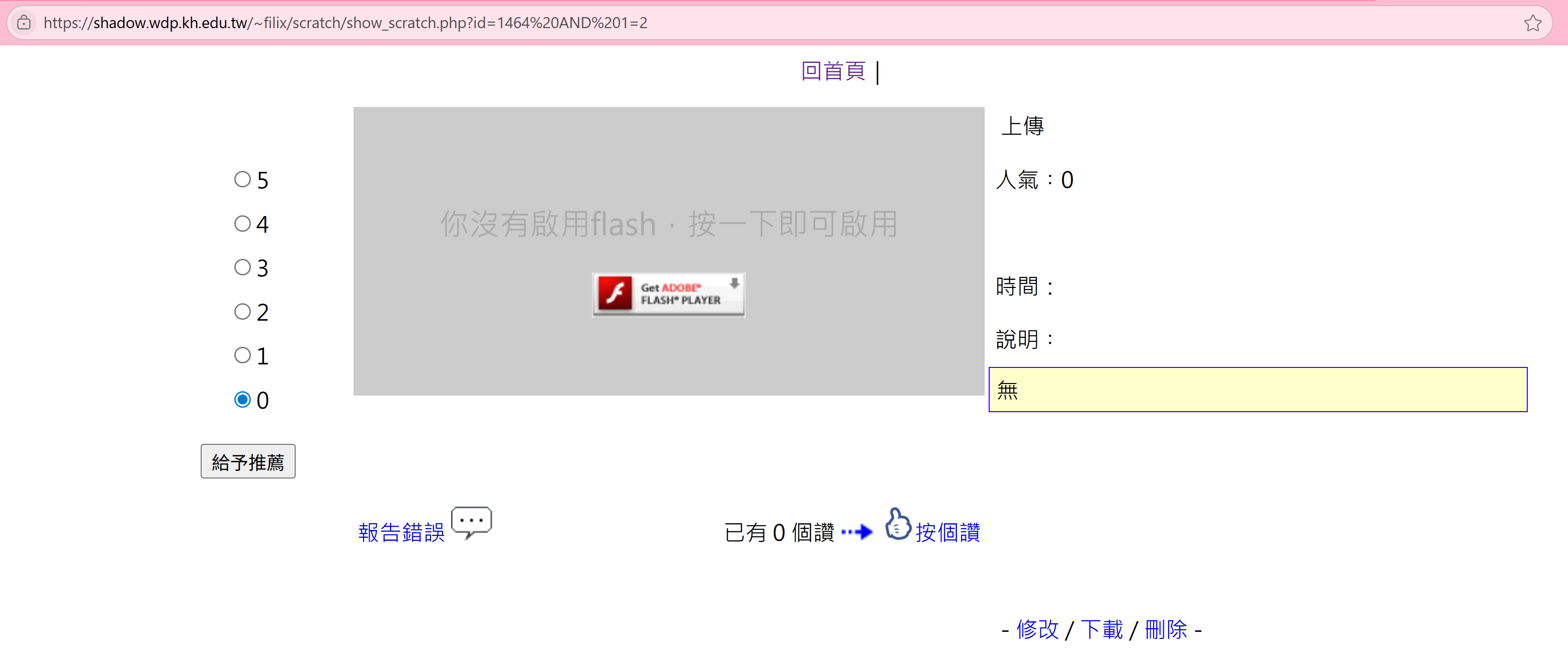Click the 報告錯誤 link

(402, 533)
